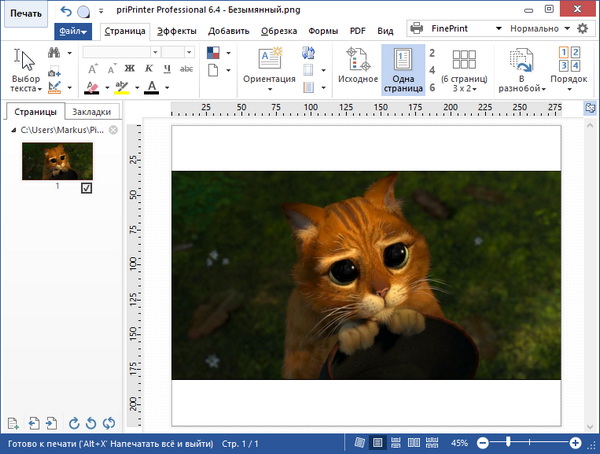Viewport: 600px width, 454px height.
Task: Click the В разнобой pages icon
Action: [521, 60]
